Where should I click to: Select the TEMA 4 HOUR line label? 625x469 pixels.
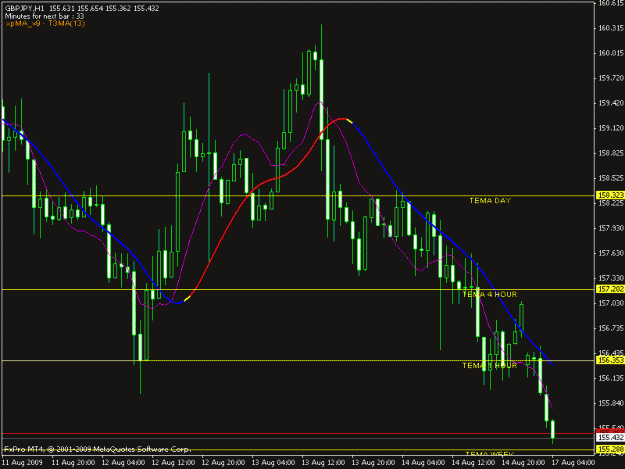click(x=489, y=294)
